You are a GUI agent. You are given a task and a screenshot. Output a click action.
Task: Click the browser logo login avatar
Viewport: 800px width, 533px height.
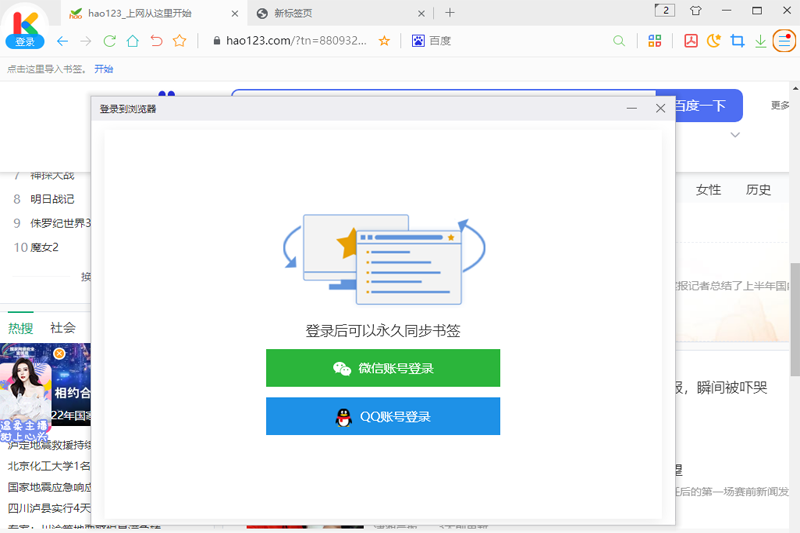(x=24, y=27)
